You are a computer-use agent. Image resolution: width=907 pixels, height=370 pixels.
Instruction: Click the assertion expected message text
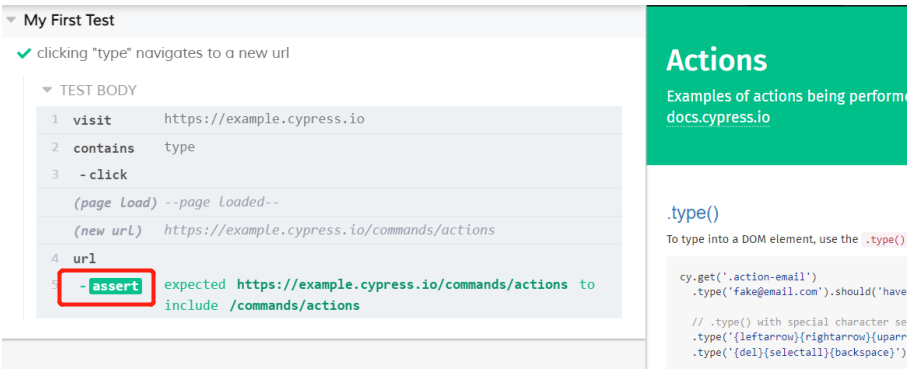(x=379, y=295)
